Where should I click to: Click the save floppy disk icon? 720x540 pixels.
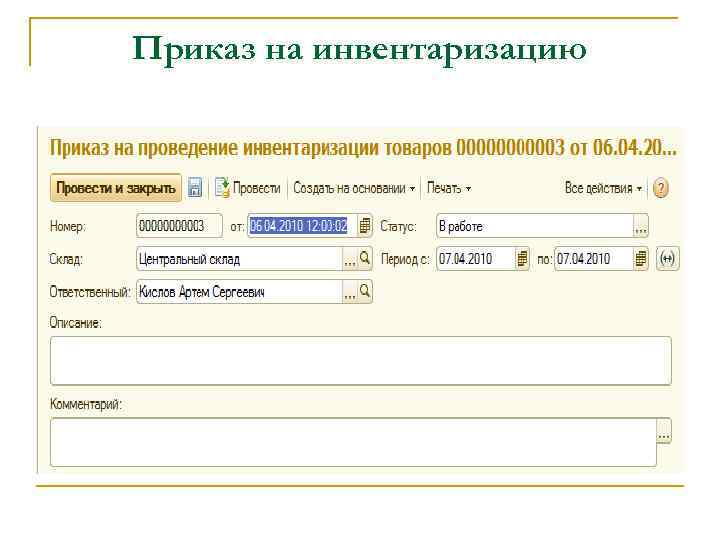pos(195,188)
